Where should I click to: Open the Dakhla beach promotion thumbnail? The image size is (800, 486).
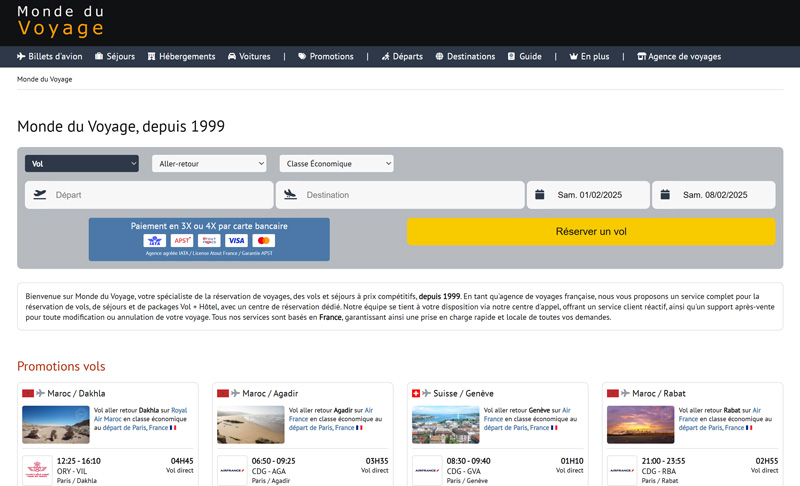click(56, 424)
